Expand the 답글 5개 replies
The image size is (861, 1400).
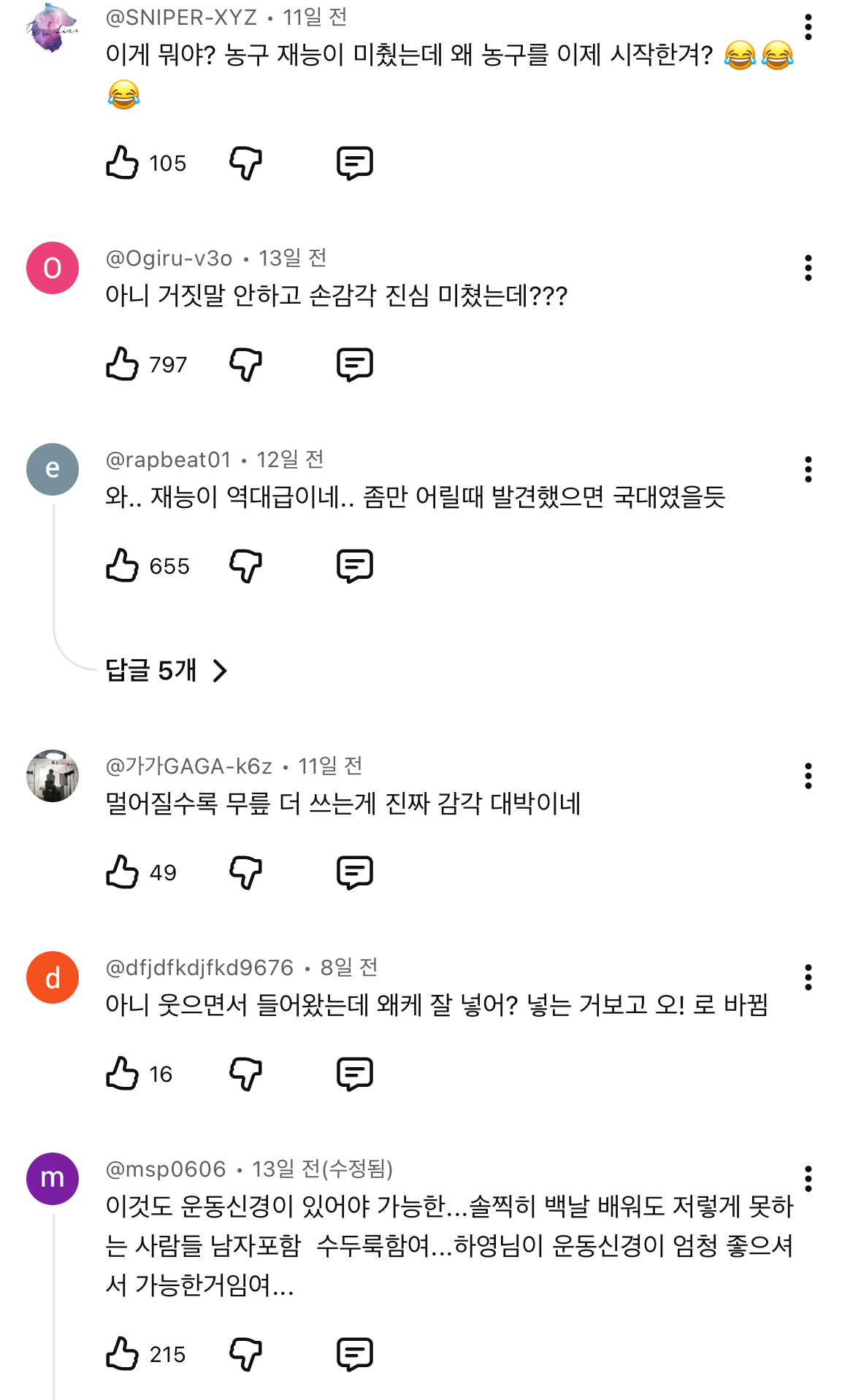(x=167, y=670)
